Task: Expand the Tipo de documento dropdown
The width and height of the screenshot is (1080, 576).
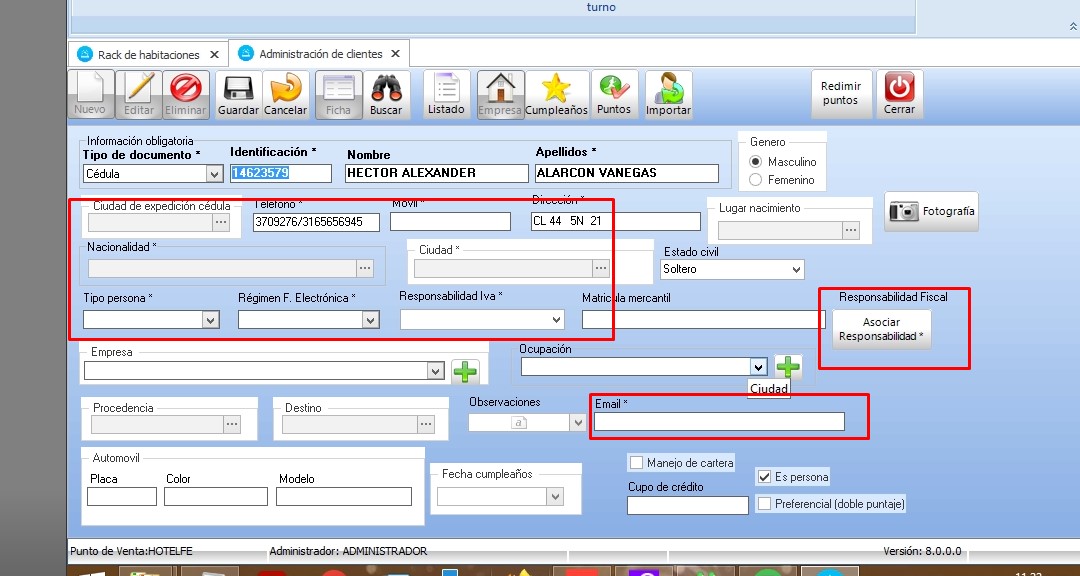Action: (213, 174)
